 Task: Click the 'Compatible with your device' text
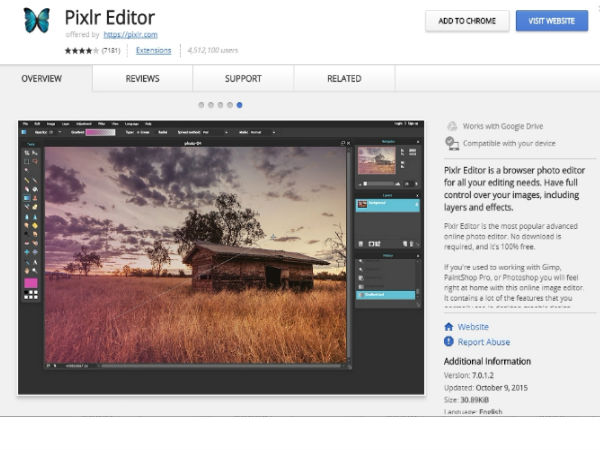coord(509,143)
